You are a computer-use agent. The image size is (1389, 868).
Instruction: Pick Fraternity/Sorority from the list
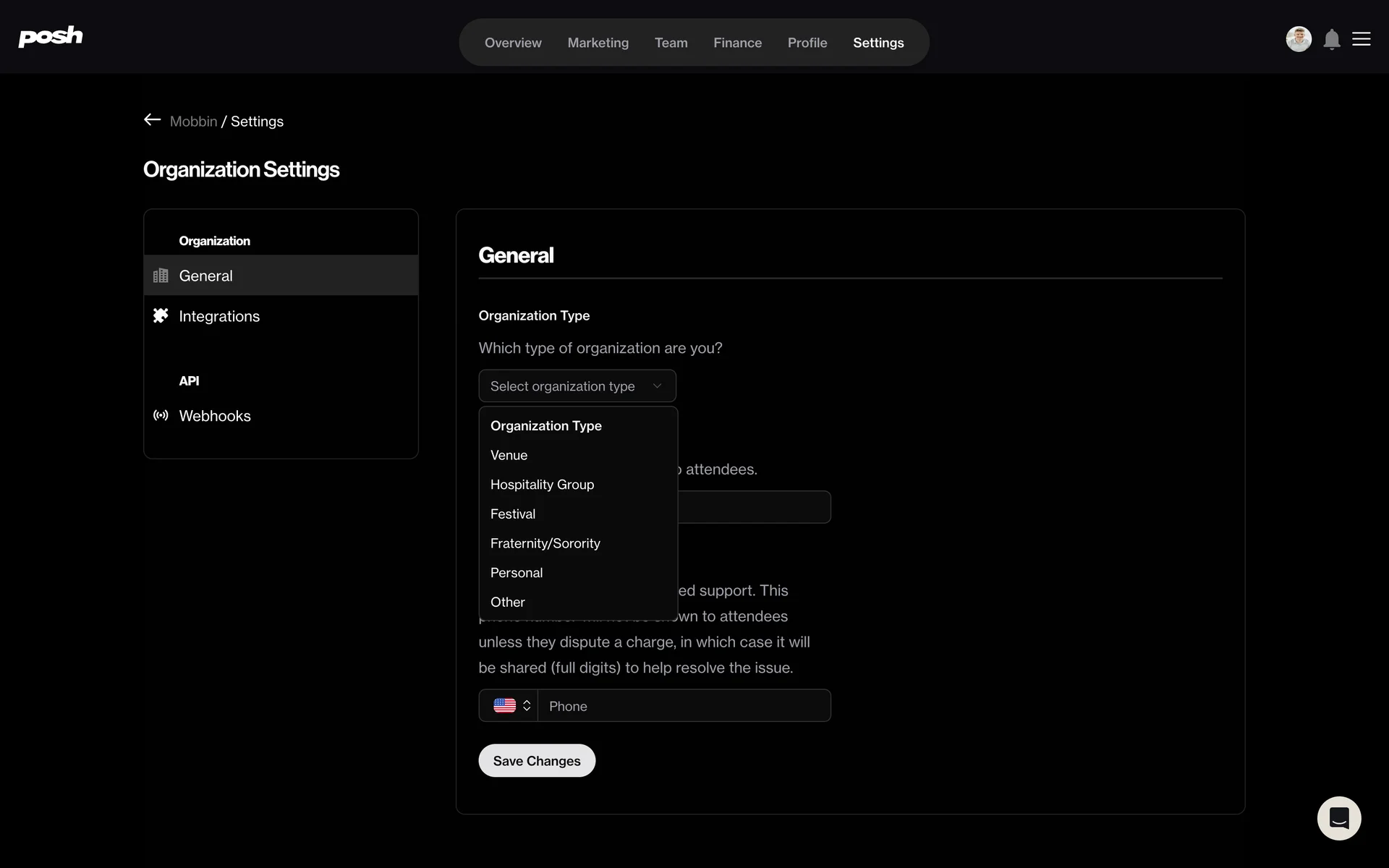pos(545,543)
